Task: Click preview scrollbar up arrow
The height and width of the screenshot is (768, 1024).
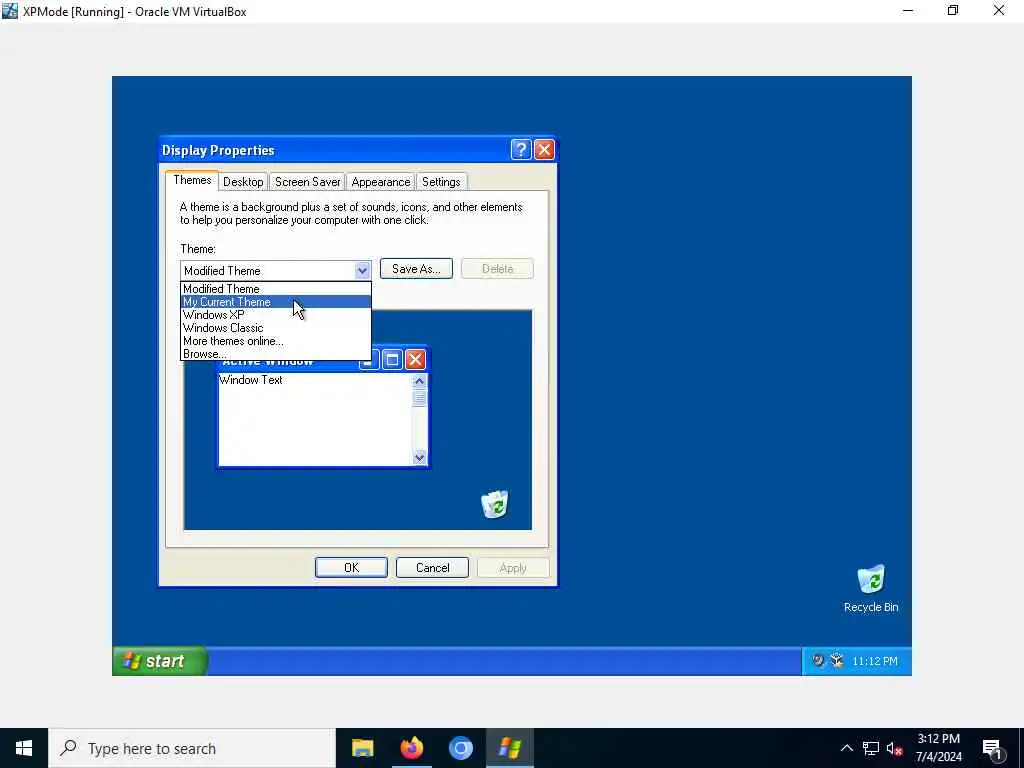Action: coord(419,381)
